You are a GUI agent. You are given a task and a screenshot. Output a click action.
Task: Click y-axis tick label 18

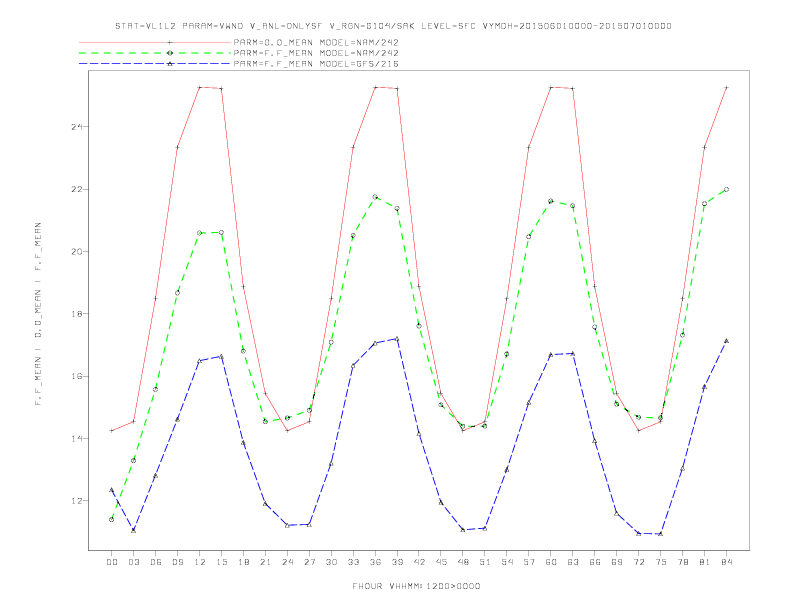click(x=77, y=314)
